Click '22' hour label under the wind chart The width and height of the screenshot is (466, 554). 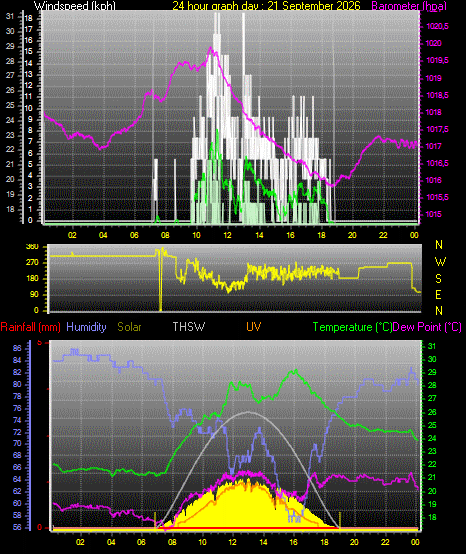tap(383, 235)
